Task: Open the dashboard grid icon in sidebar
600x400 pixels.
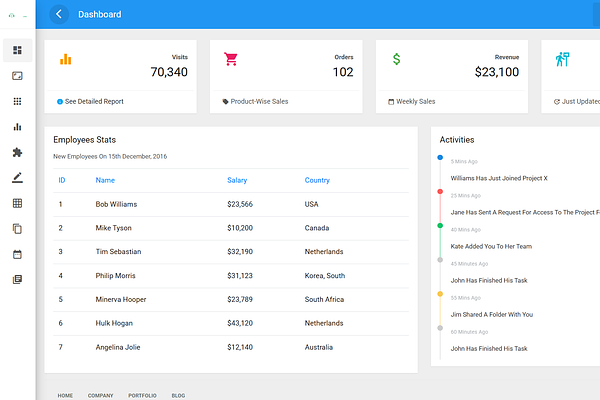Action: coord(17,50)
